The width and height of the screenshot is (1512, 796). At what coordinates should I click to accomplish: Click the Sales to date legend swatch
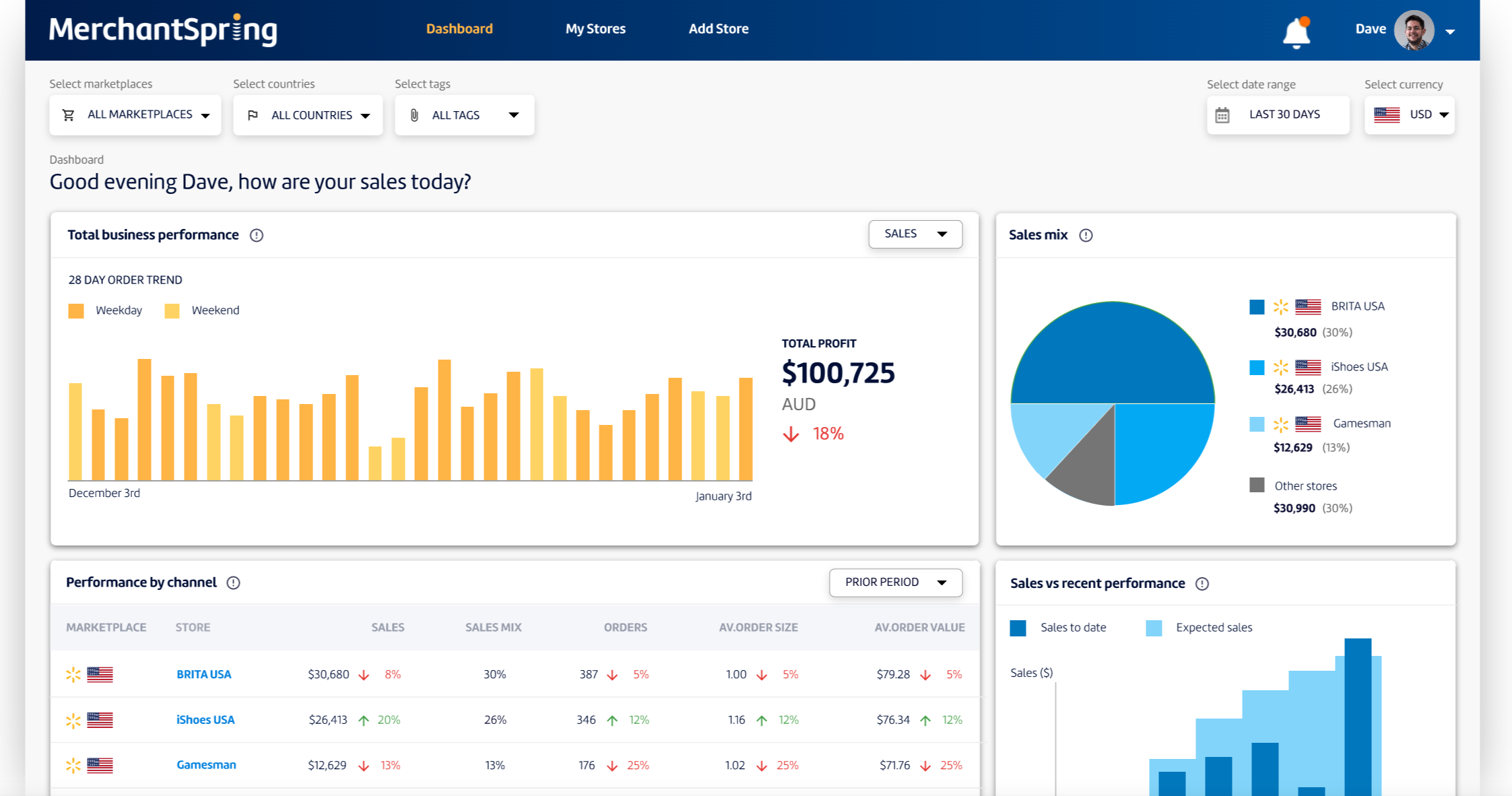coord(1018,628)
